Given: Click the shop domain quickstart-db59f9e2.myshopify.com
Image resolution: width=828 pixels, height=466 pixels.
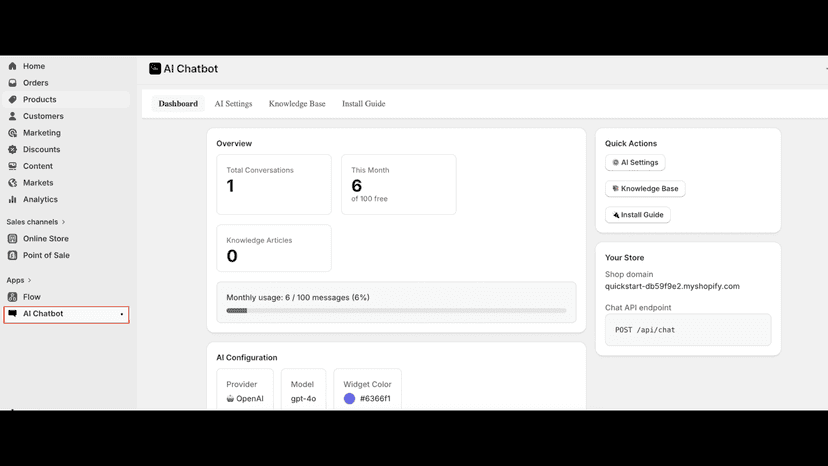Looking at the screenshot, I should [672, 286].
